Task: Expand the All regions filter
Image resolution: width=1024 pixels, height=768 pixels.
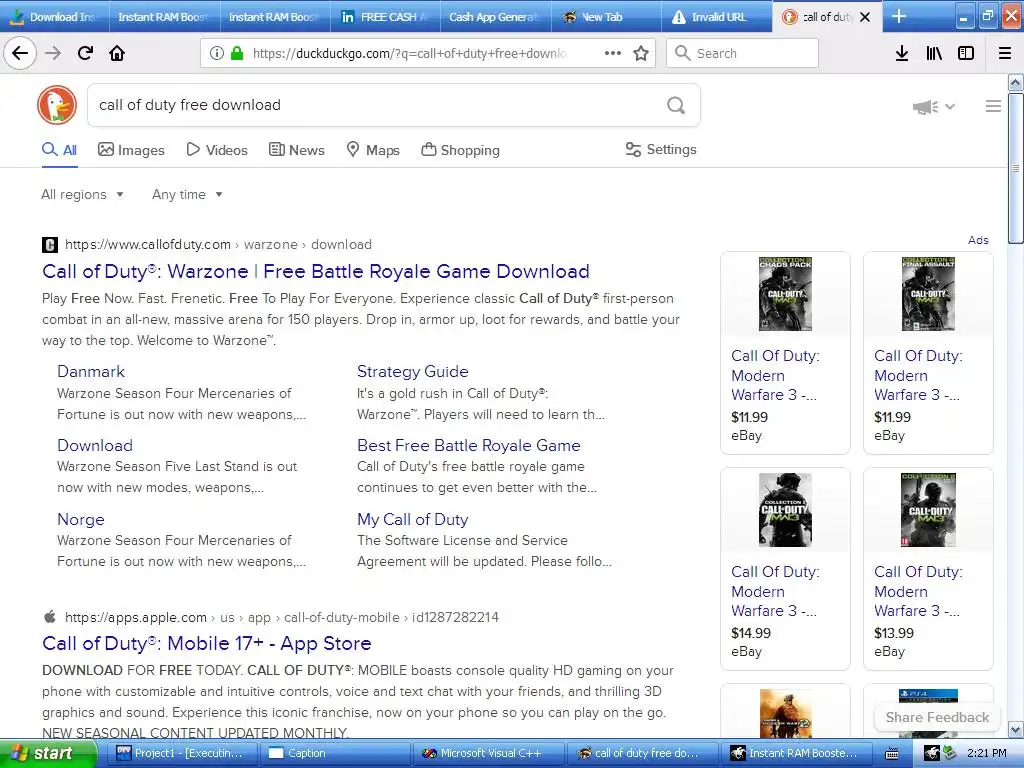Action: point(82,195)
